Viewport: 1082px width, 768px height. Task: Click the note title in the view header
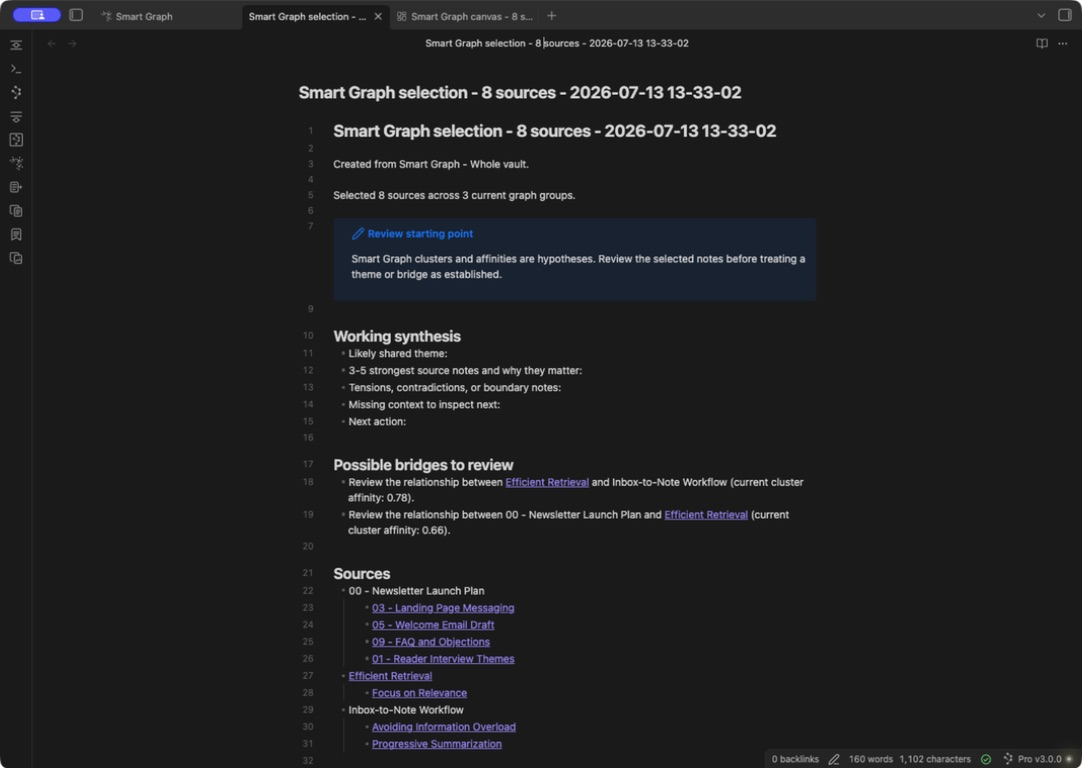coord(556,43)
